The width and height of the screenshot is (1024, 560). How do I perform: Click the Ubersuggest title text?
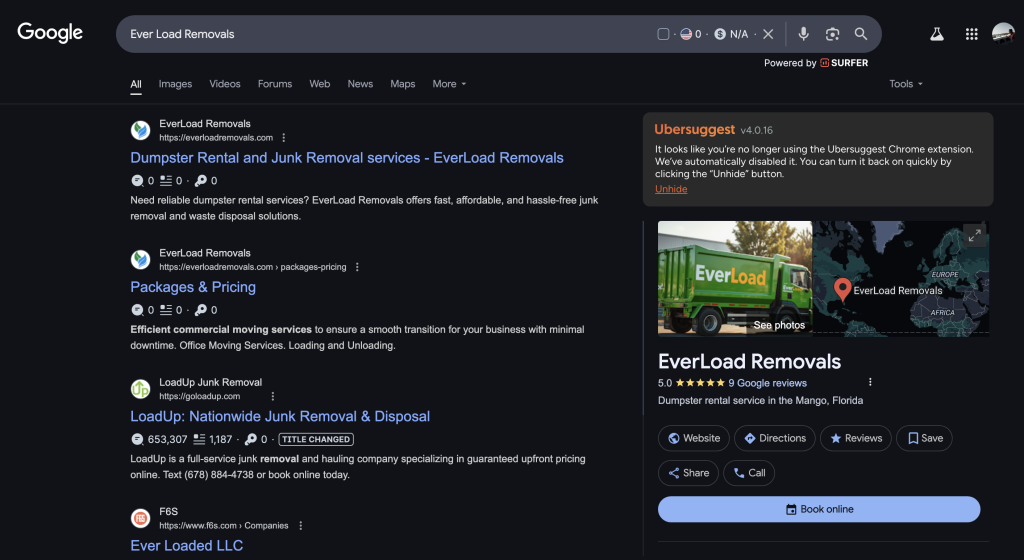click(694, 129)
